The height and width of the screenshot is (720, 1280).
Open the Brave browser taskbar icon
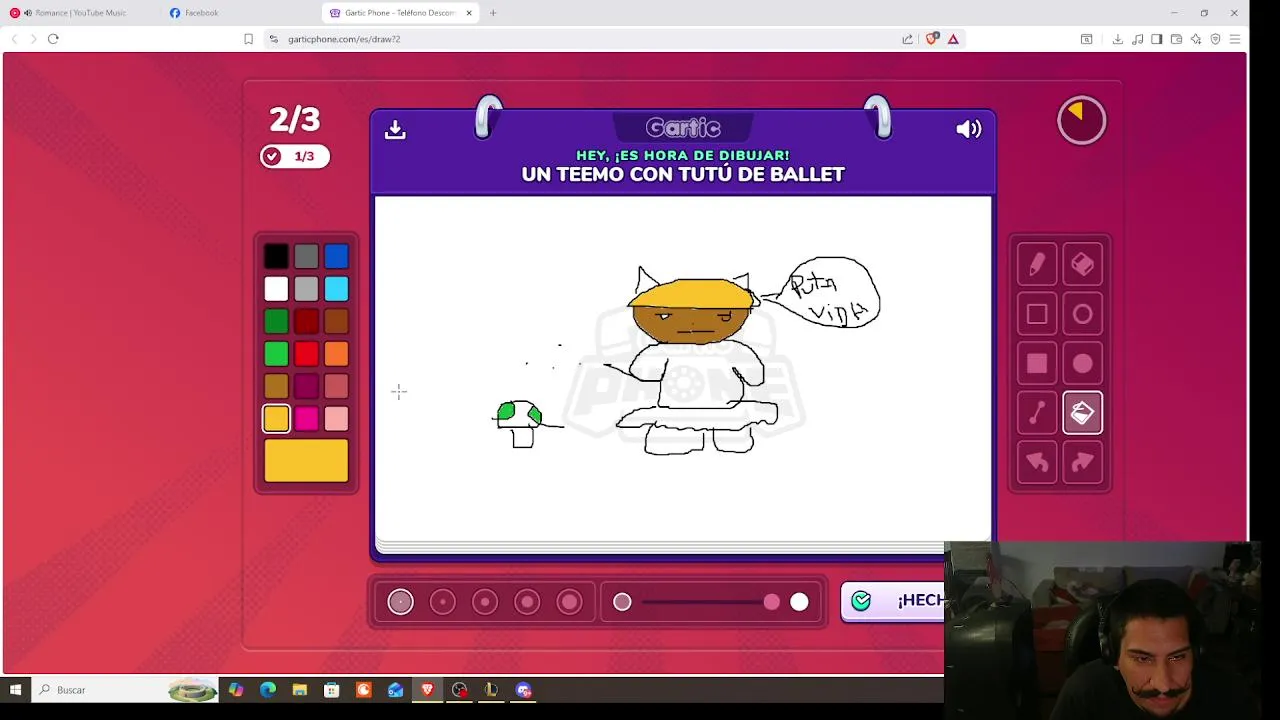[428, 690]
